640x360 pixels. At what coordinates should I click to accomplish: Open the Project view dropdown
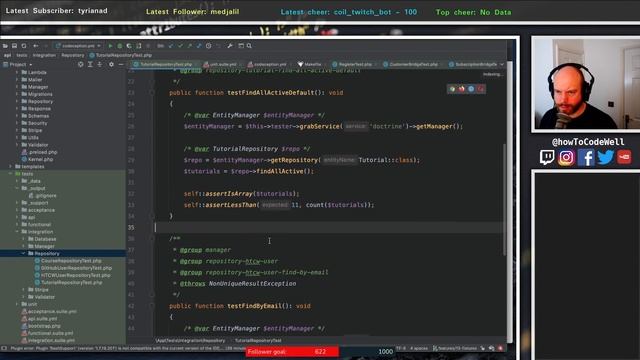click(x=18, y=64)
